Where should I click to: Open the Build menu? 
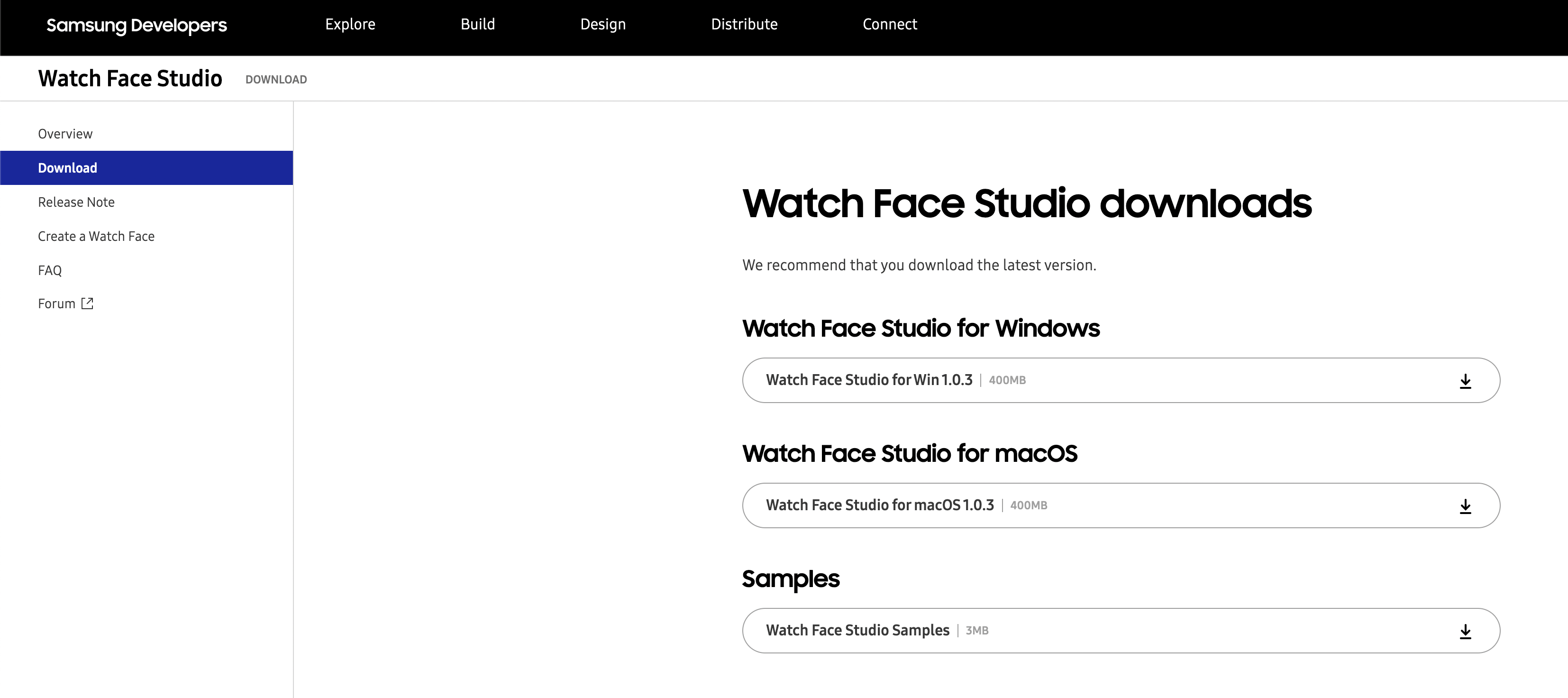click(x=477, y=24)
